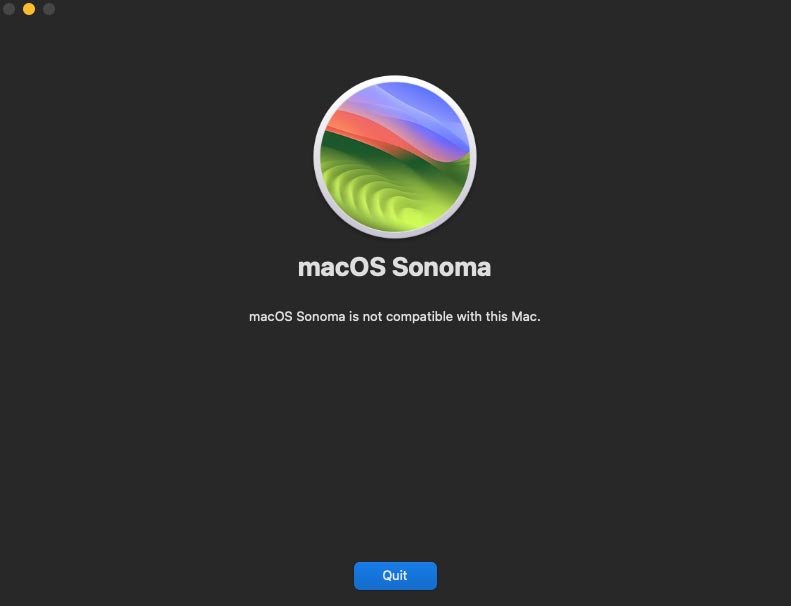The width and height of the screenshot is (791, 606).
Task: Click the macOS Sonoma round logo
Action: [x=395, y=157]
